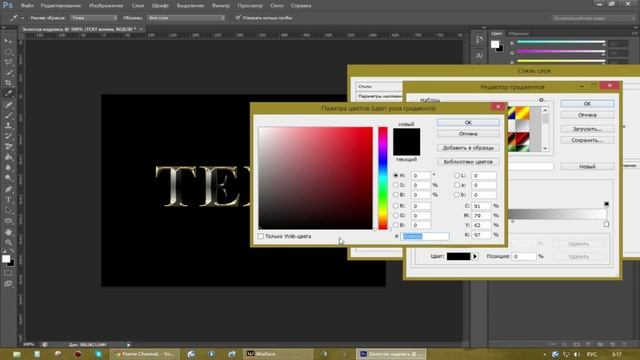Pick a shade in the red color field
640x360 pixels.
pyautogui.click(x=315, y=178)
